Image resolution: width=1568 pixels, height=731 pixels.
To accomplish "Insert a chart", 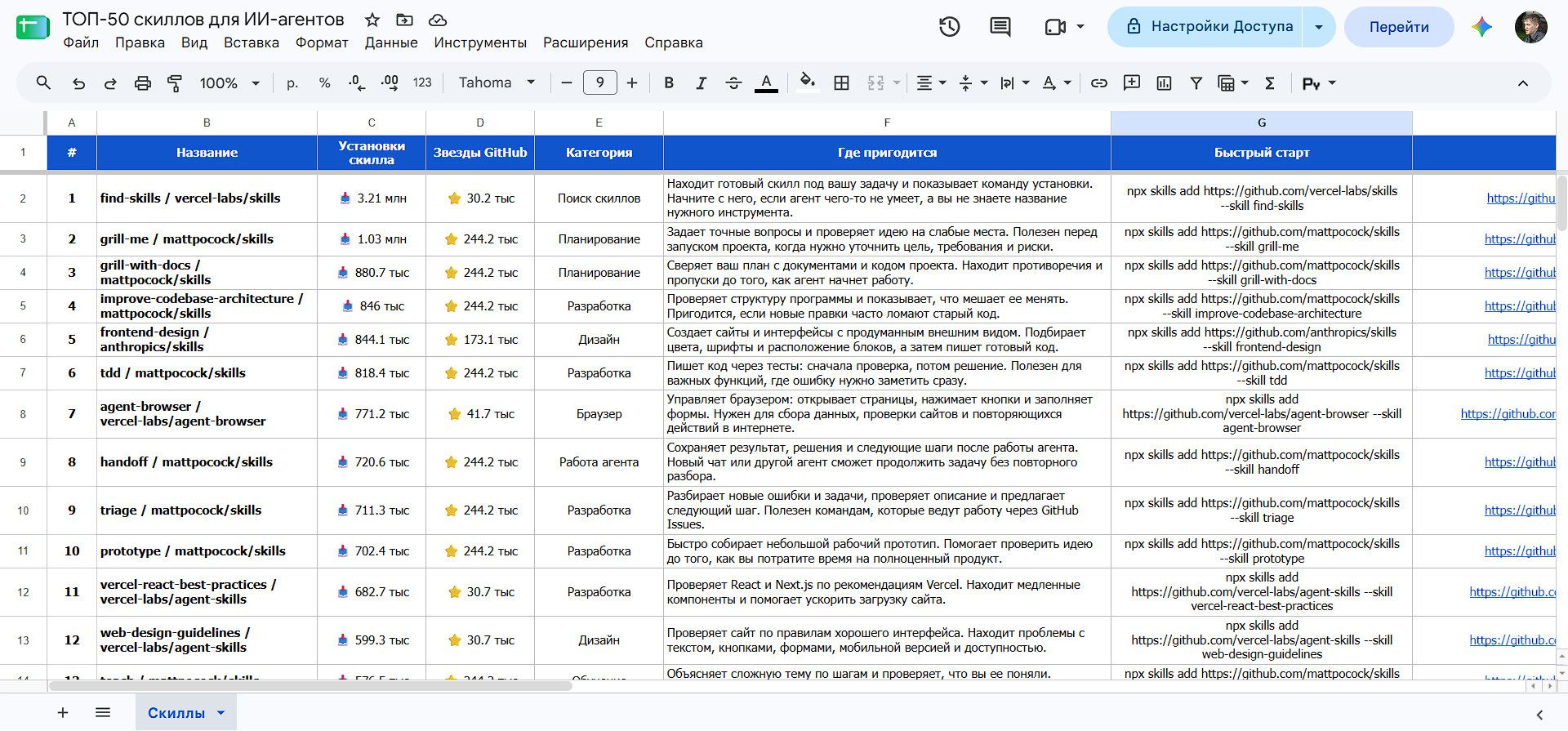I will pos(1164,83).
